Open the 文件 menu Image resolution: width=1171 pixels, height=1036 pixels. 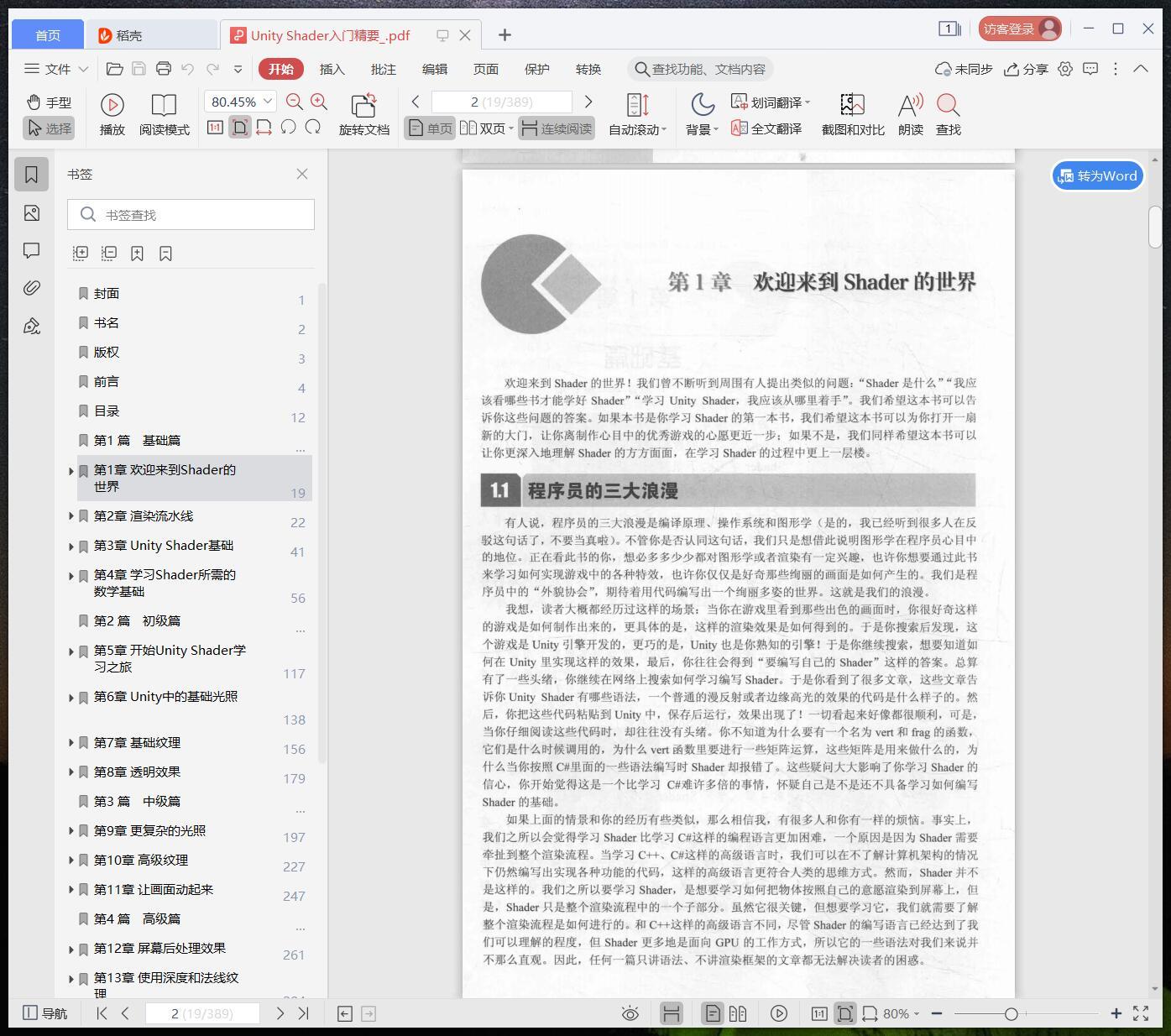(x=56, y=69)
